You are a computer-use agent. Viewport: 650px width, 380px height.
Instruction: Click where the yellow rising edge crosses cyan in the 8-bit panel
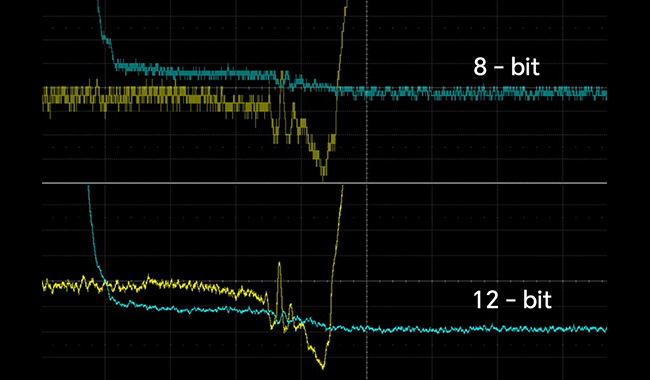point(336,89)
